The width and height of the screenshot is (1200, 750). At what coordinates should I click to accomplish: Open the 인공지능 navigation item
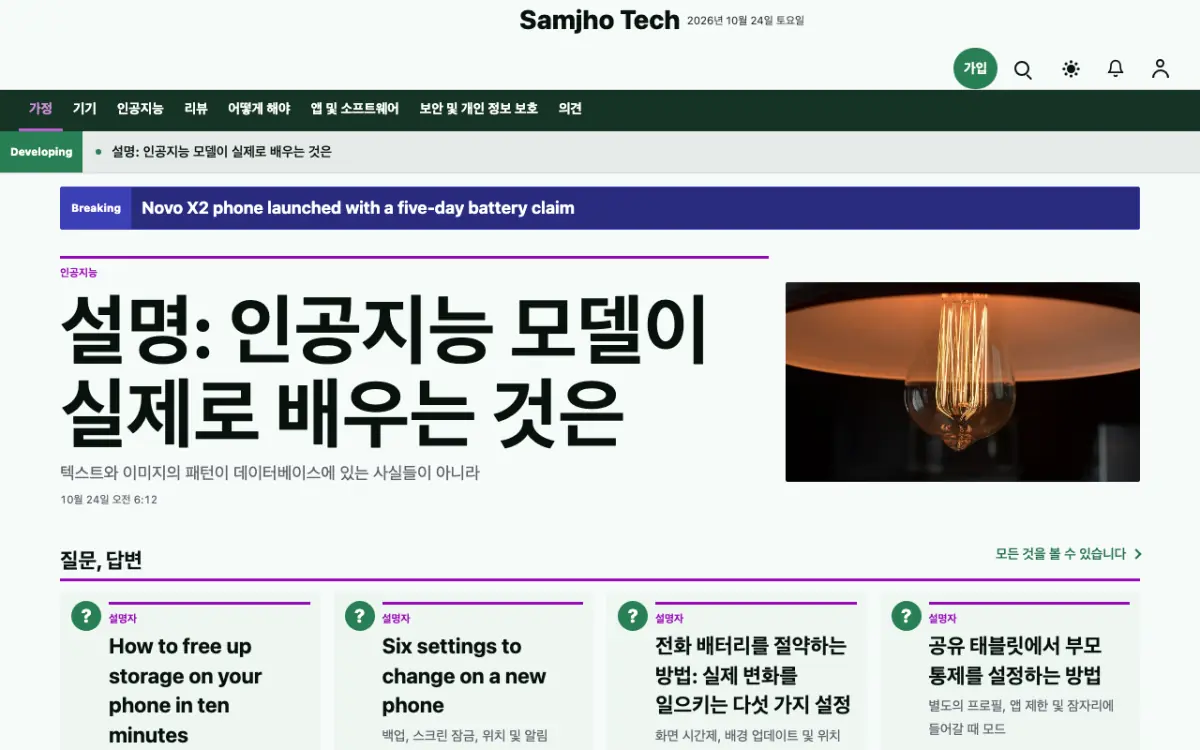[140, 109]
